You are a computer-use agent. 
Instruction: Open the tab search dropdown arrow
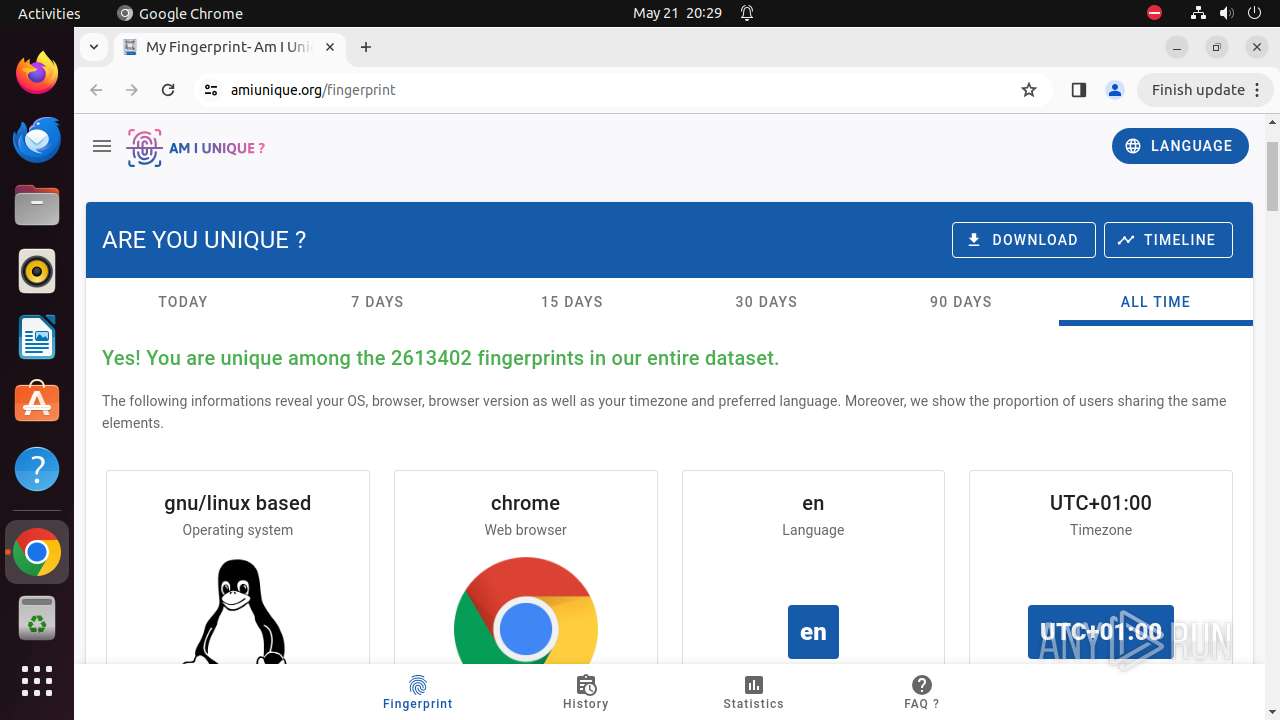93,47
